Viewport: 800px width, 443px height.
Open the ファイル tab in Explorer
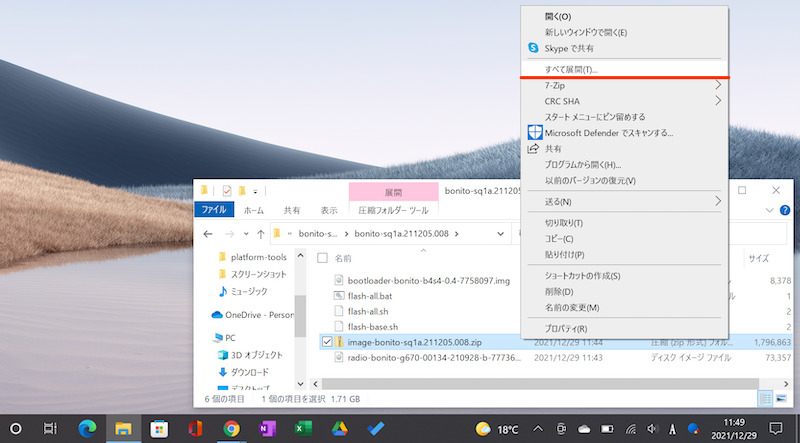pos(214,211)
